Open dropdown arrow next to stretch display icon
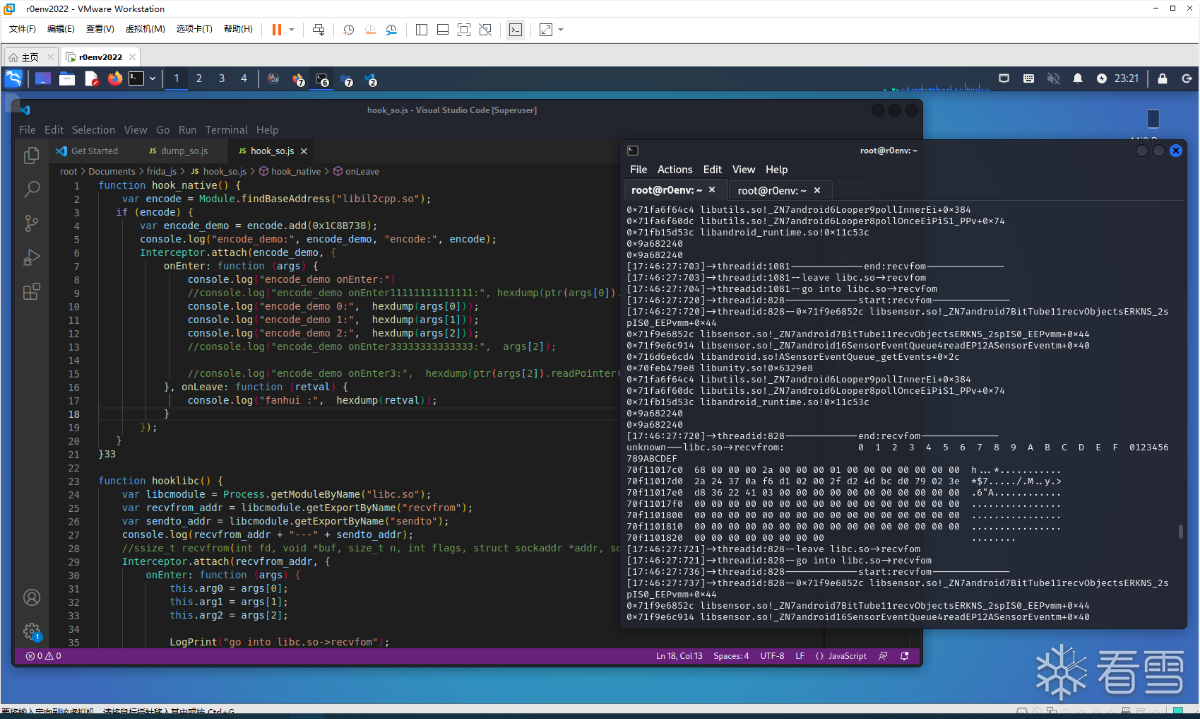The height and width of the screenshot is (719, 1200). (x=560, y=30)
